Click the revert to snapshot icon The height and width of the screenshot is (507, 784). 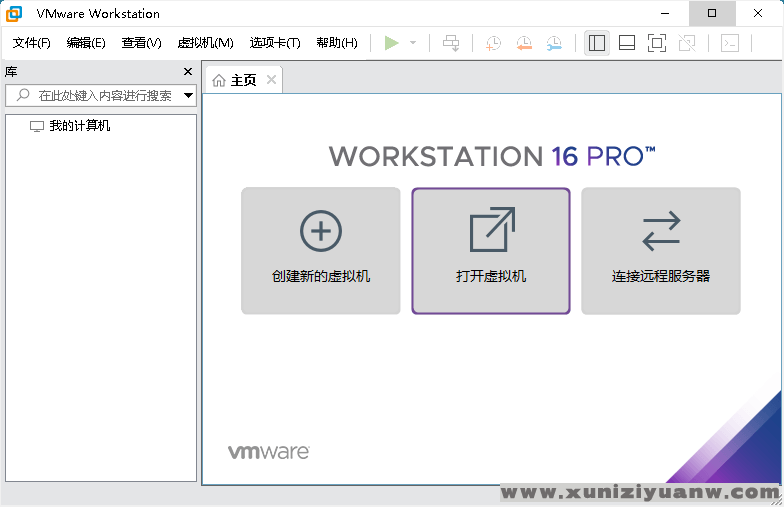point(524,43)
